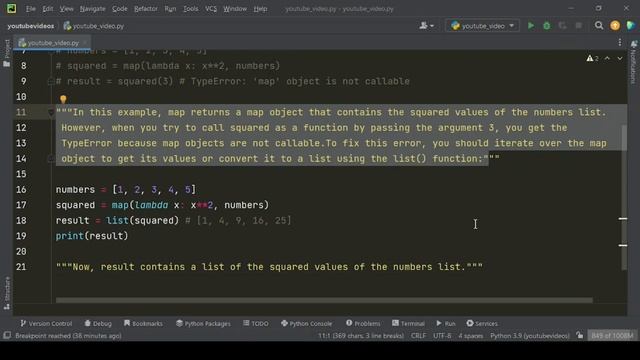Click the word 'lambda' on line 17
This screenshot has height=360, width=640.
tap(151, 205)
